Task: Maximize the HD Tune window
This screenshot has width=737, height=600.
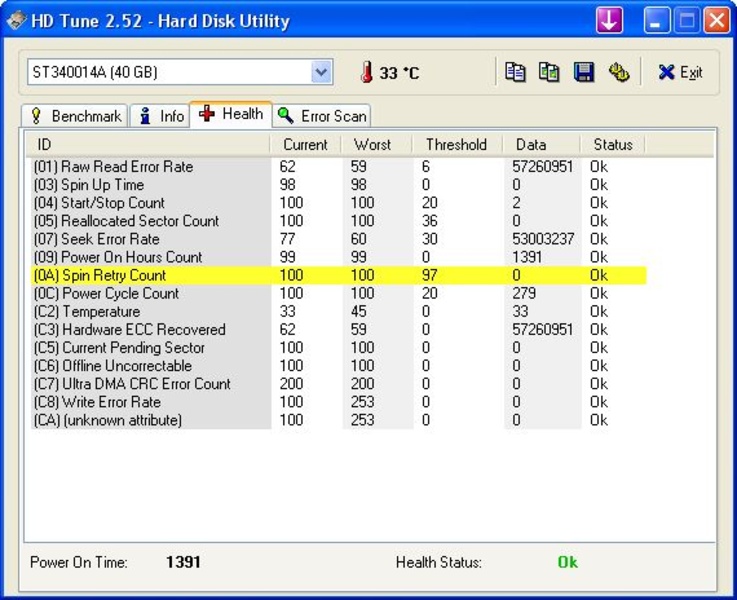Action: coord(687,20)
